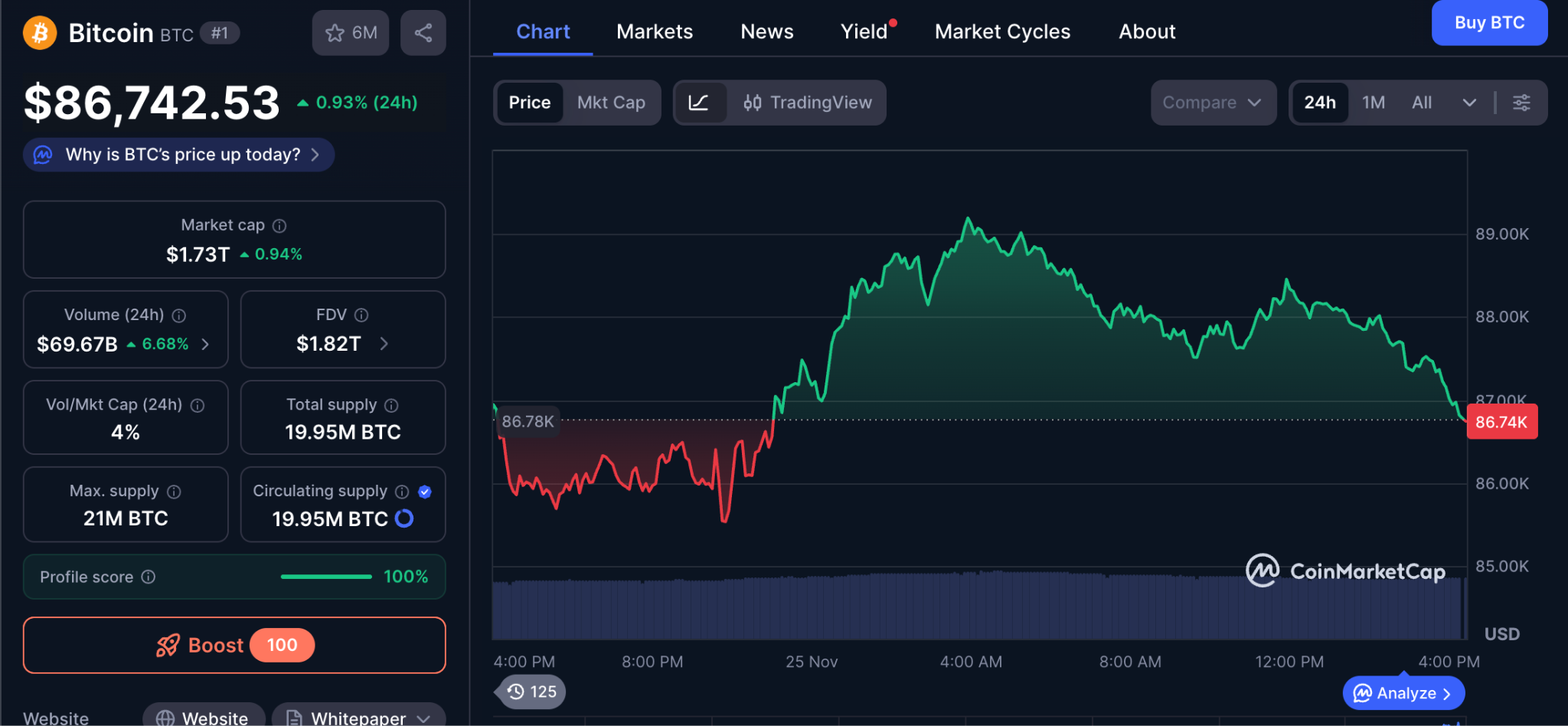
Task: Click Profile score info icon
Action: [149, 577]
